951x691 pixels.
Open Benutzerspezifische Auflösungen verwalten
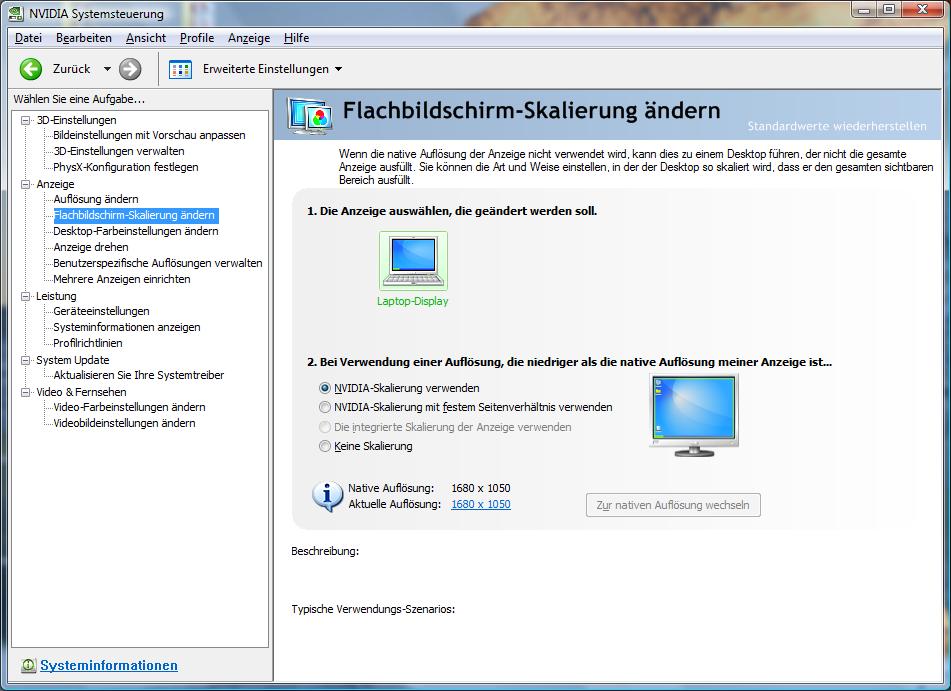(158, 263)
